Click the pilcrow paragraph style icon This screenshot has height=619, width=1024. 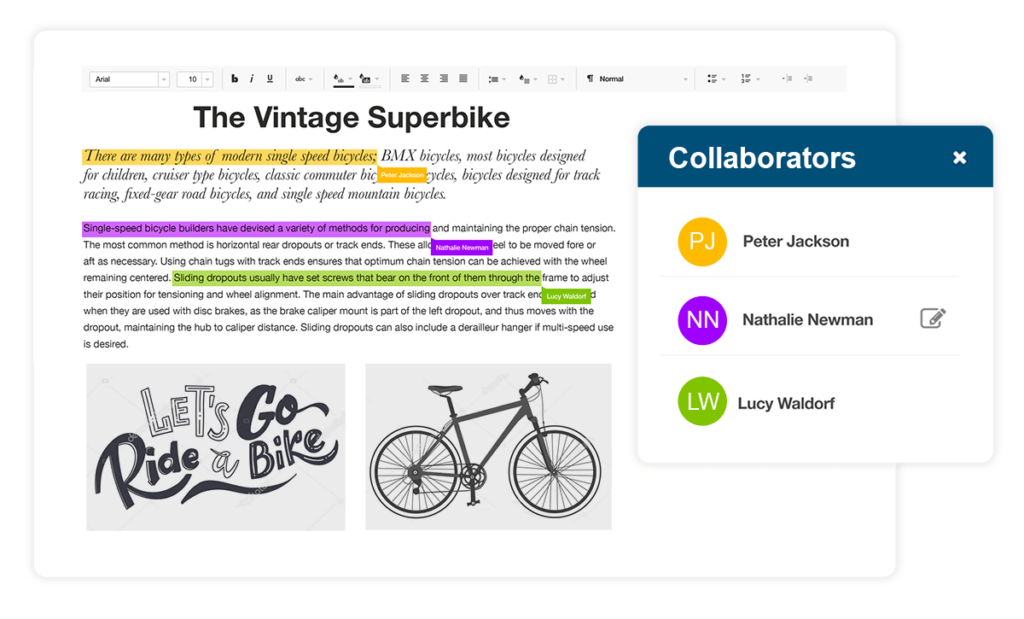coord(590,78)
